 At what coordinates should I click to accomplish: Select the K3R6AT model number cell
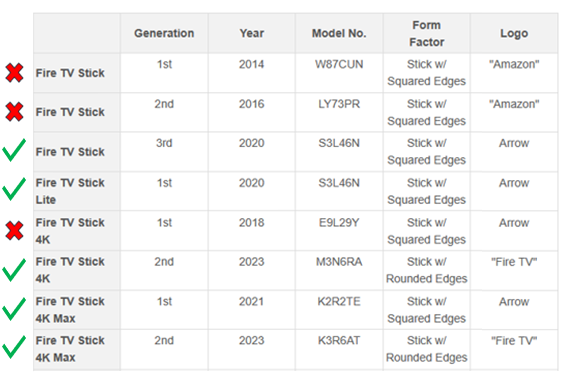pyautogui.click(x=339, y=350)
